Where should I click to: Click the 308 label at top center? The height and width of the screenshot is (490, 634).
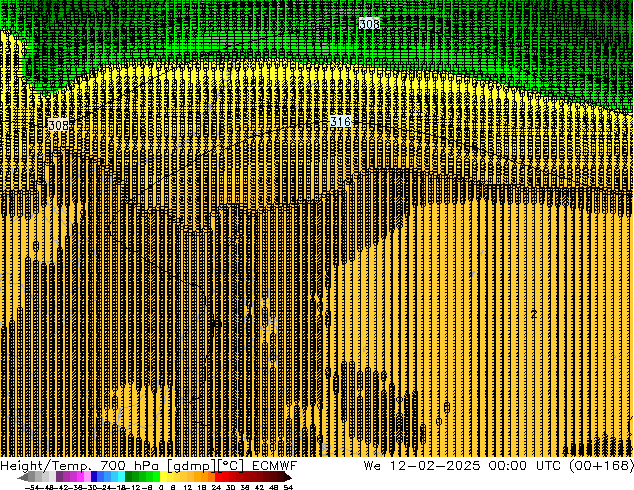click(x=369, y=24)
